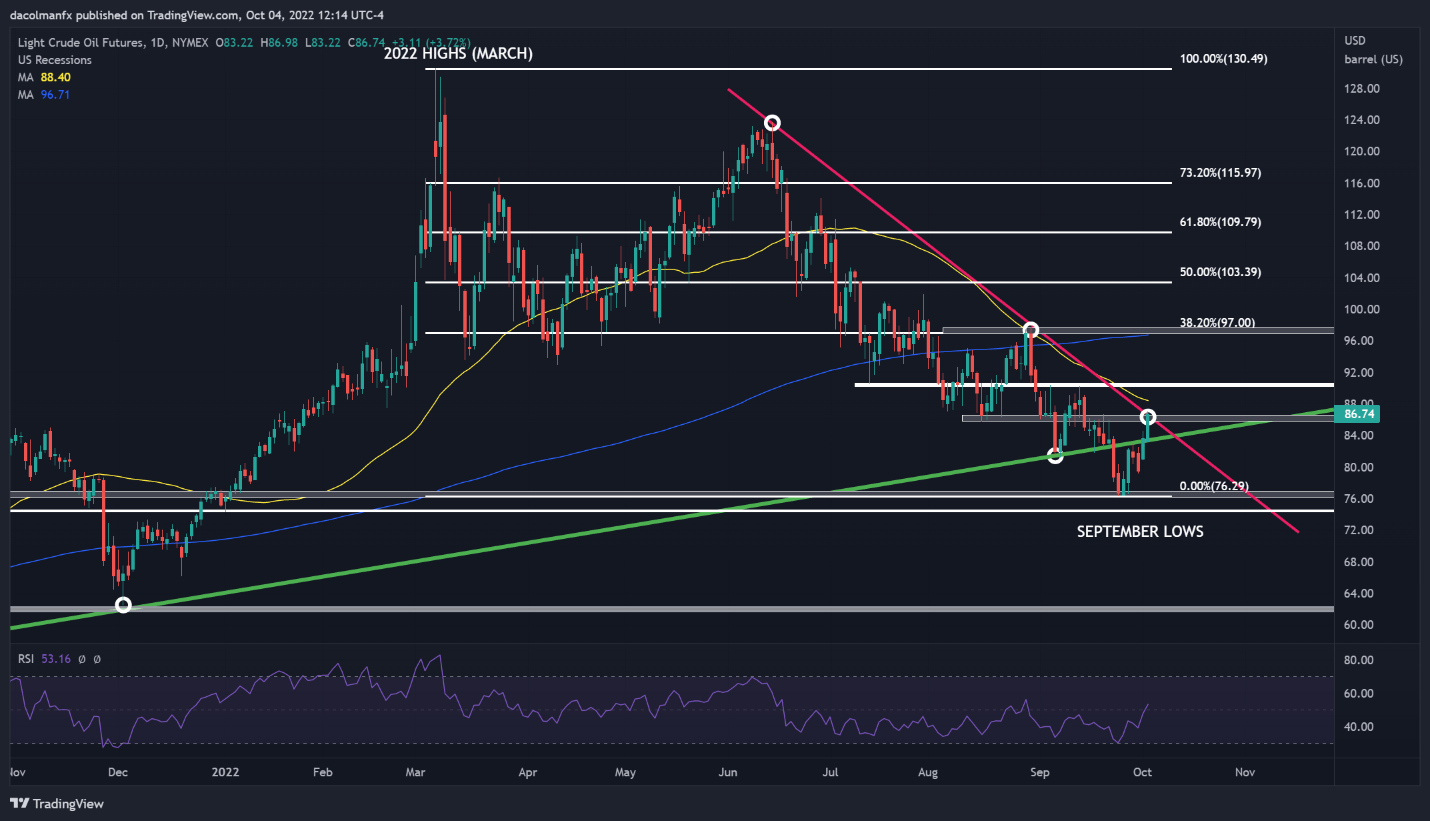Click the May label on time axis
1430x821 pixels.
point(625,773)
